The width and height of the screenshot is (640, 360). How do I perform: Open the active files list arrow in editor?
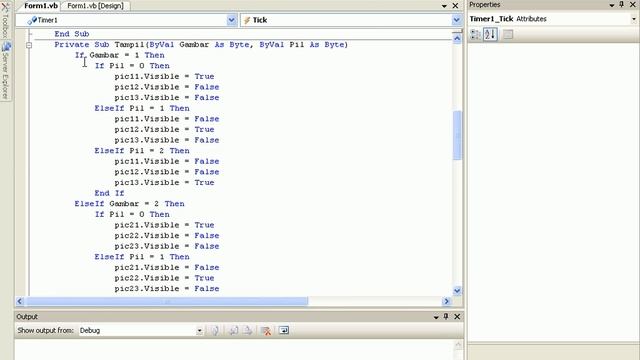444,6
